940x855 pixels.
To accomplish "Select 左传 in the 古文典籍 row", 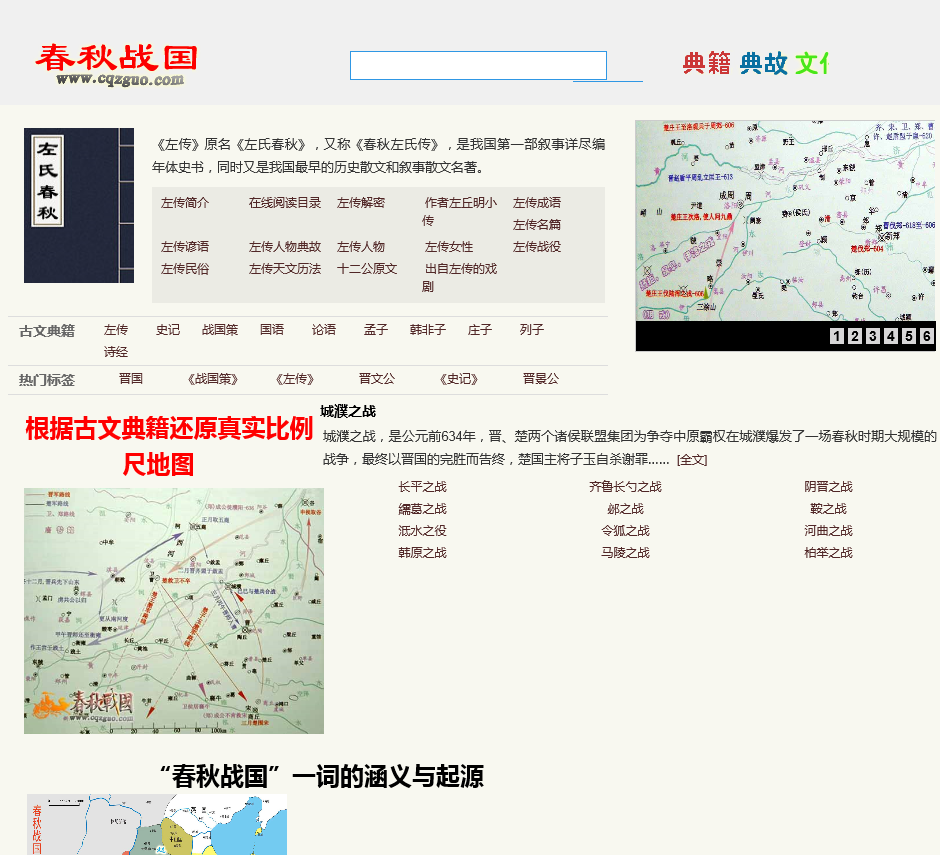I will pyautogui.click(x=116, y=330).
